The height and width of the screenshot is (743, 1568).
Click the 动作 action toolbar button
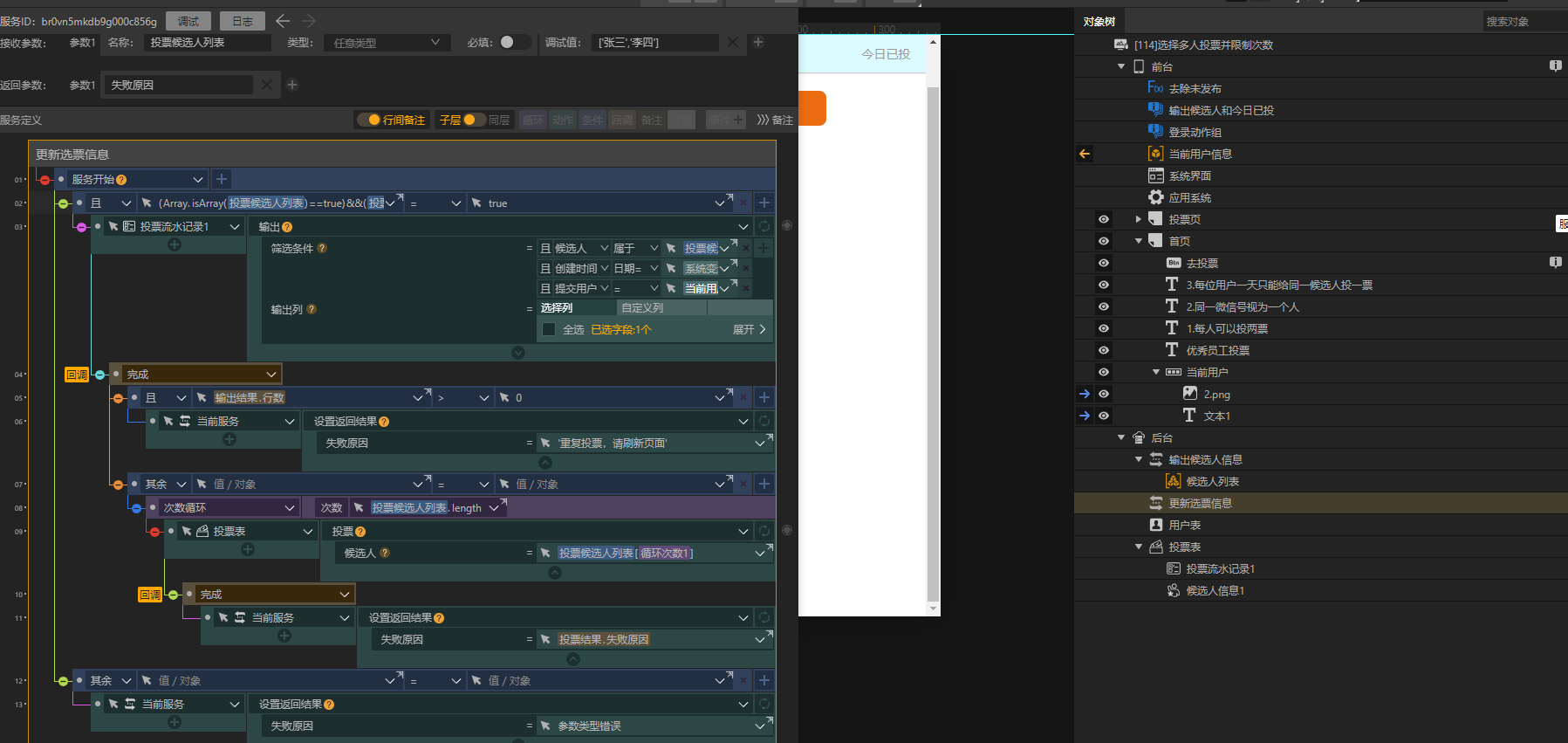tap(563, 120)
